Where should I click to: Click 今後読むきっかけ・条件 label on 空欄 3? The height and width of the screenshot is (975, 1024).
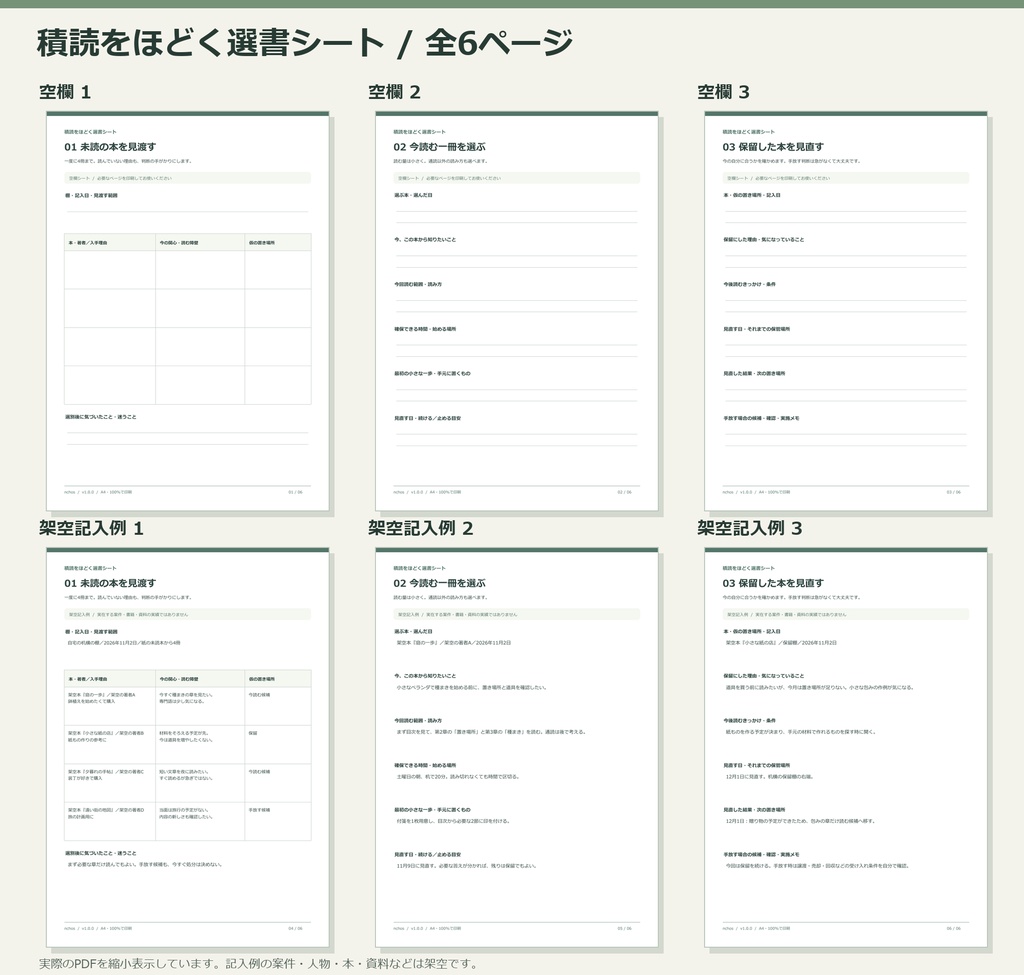tap(749, 284)
